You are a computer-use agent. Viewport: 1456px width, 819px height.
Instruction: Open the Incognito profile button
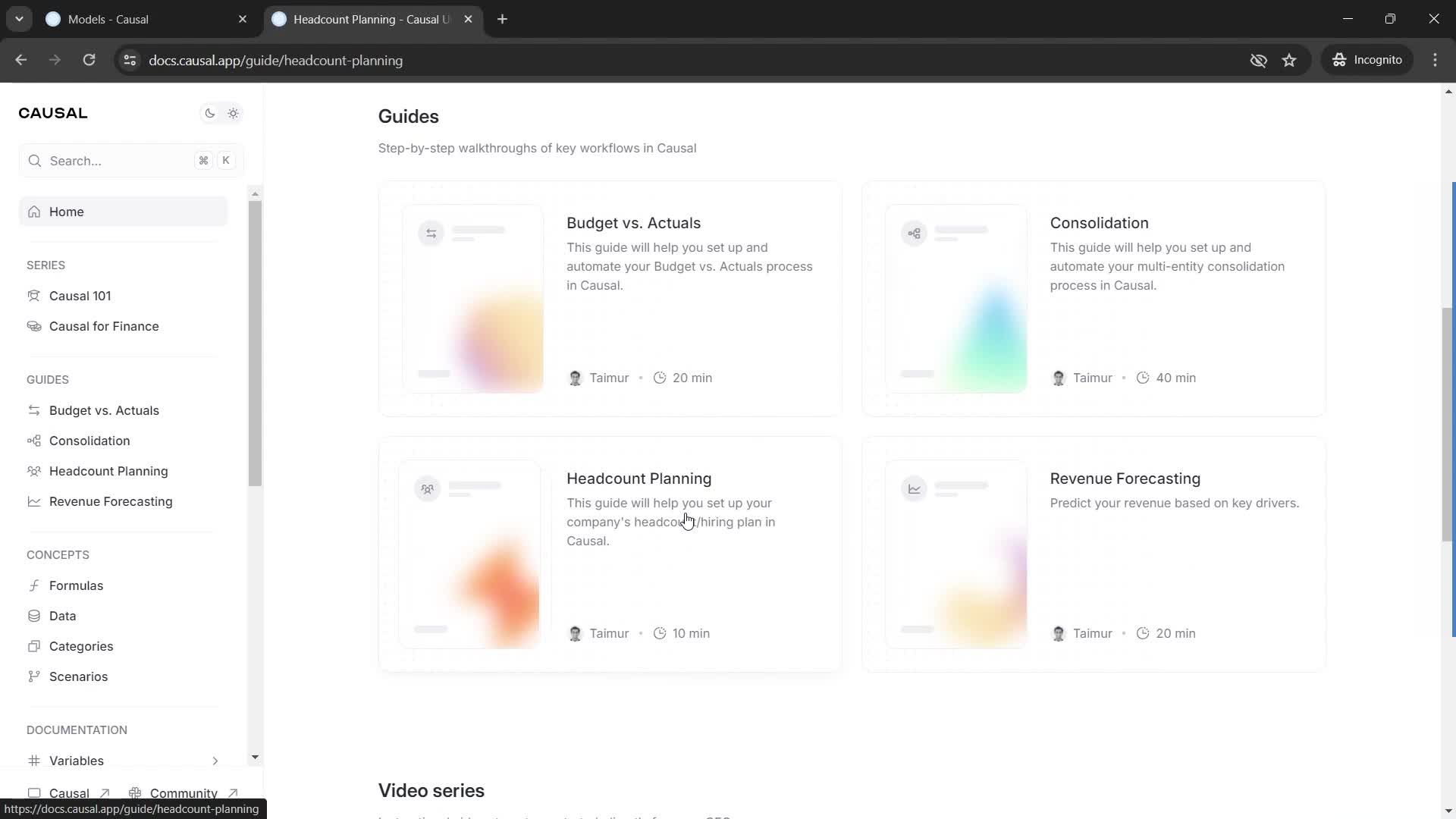click(x=1367, y=60)
